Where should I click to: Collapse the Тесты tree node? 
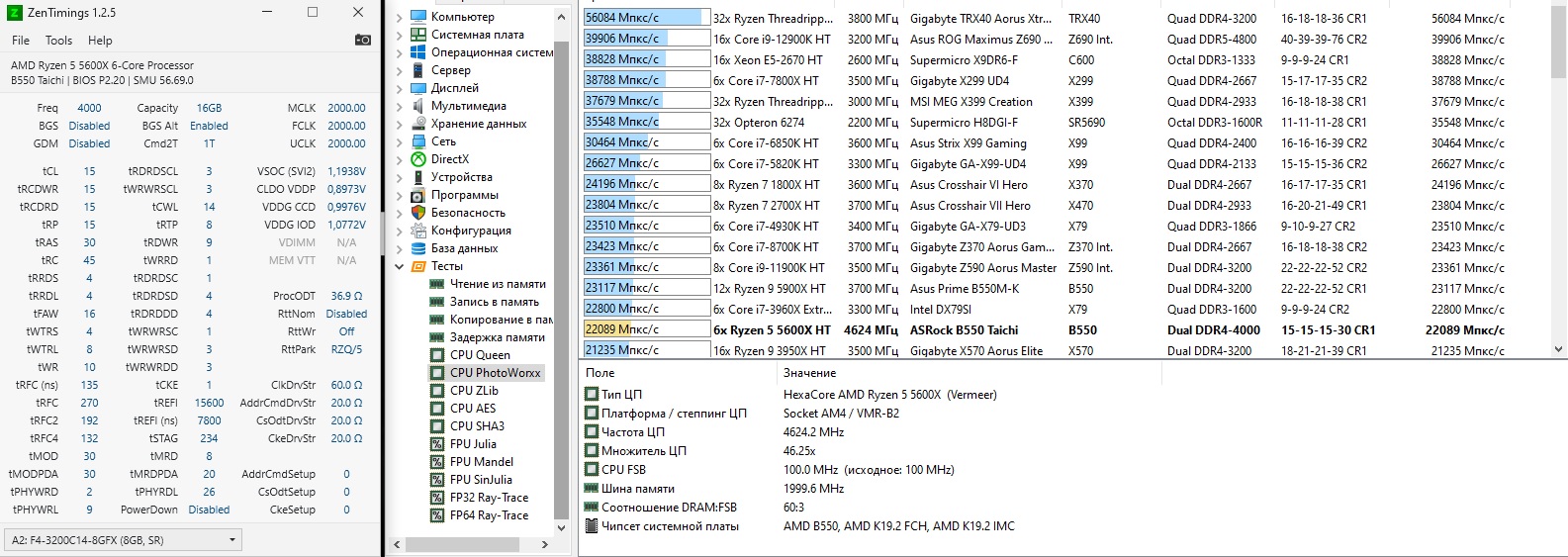click(400, 266)
